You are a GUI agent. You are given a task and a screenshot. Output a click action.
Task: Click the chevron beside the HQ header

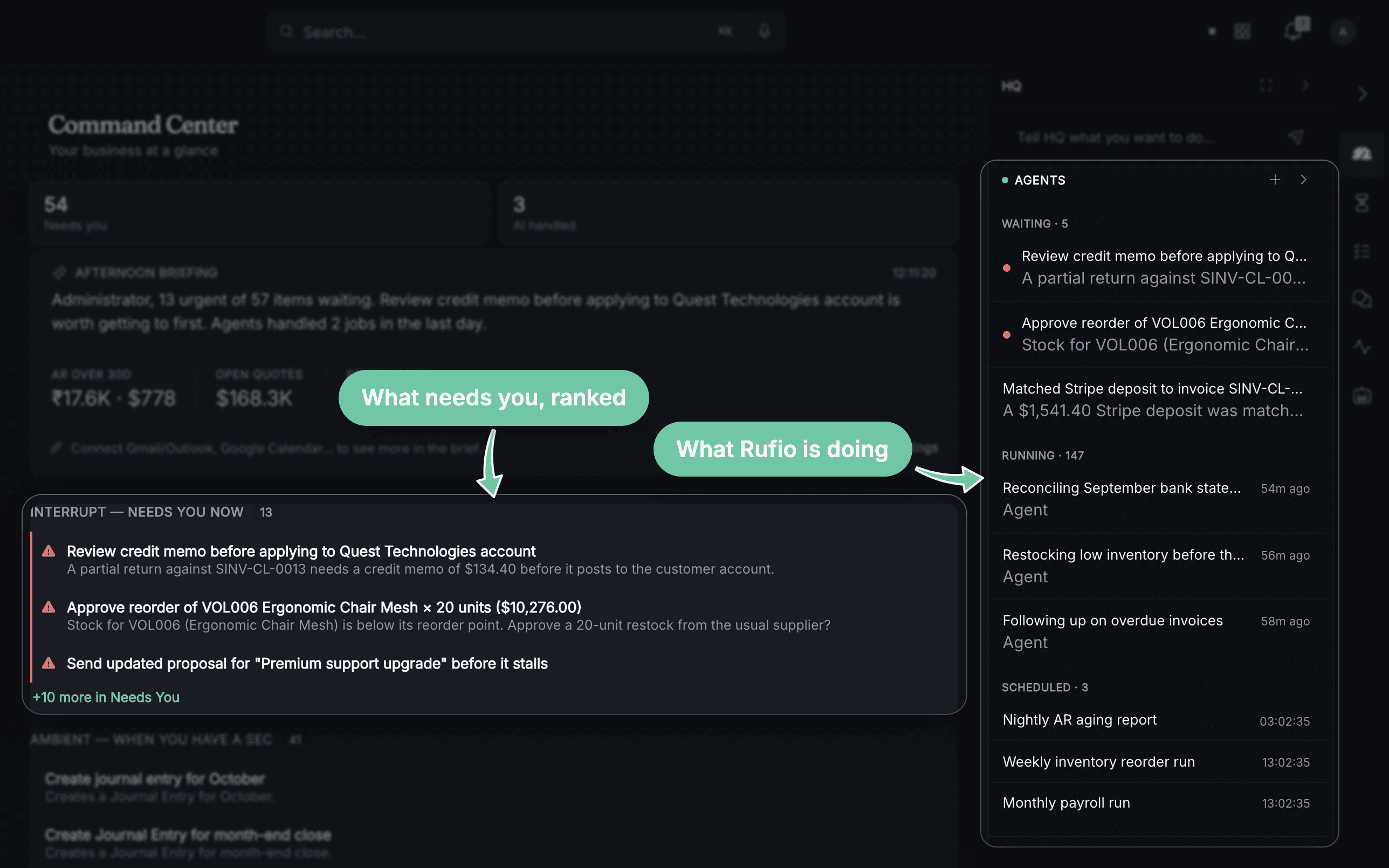pyautogui.click(x=1305, y=86)
